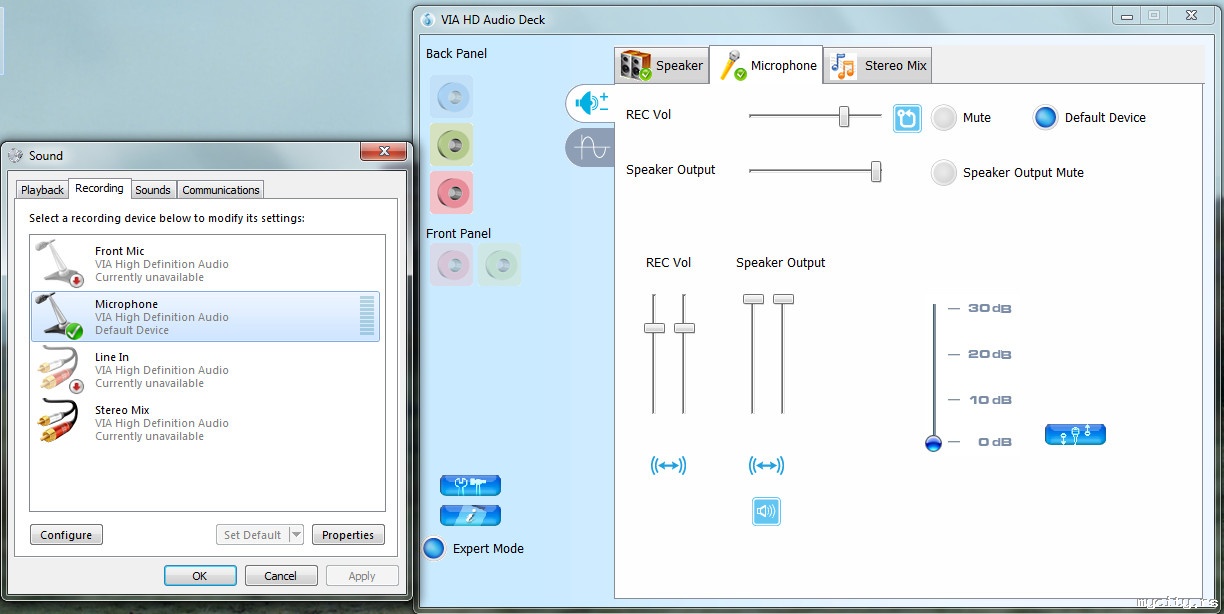This screenshot has height=614, width=1224.
Task: Click the blue back panel jack icon
Action: [451, 97]
